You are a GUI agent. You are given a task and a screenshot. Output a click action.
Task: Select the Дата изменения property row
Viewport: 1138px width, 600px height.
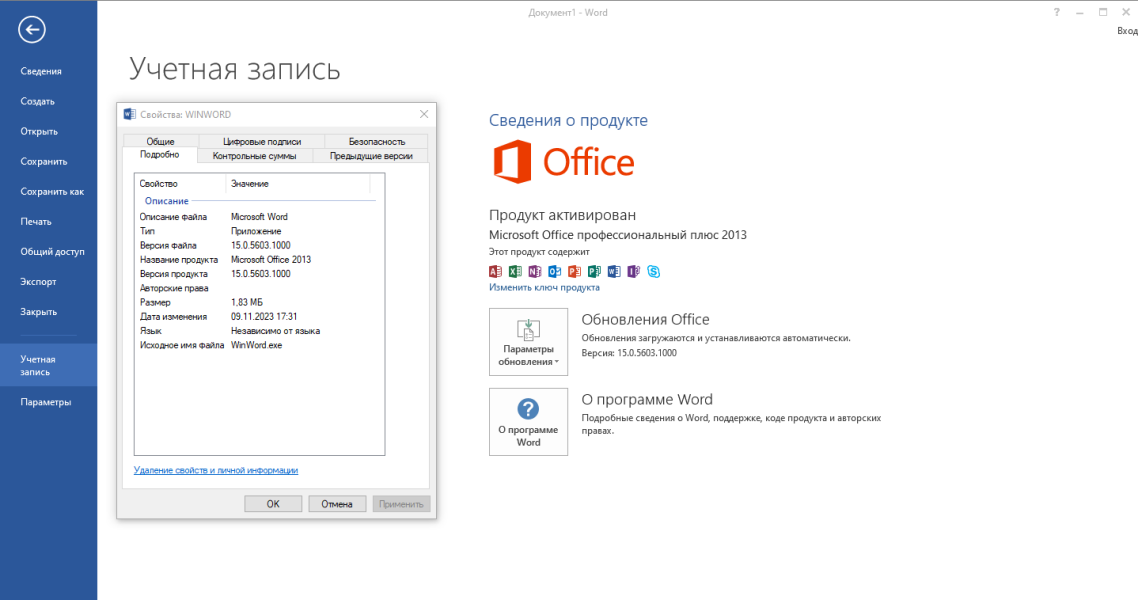point(258,316)
